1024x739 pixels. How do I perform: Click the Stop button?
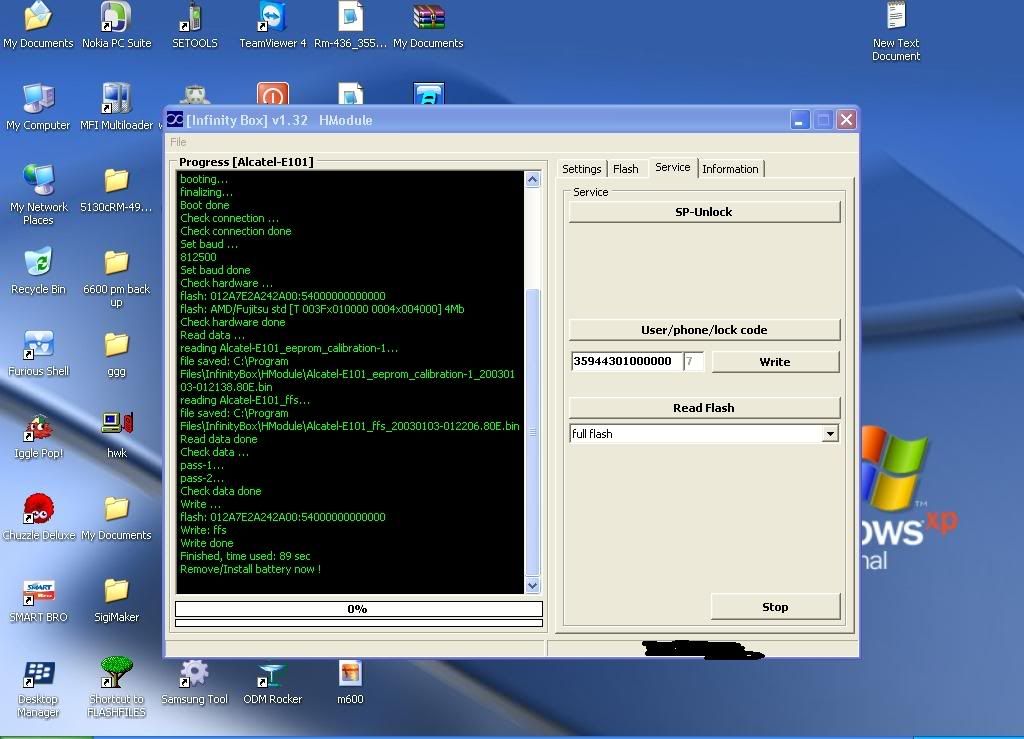pos(775,607)
